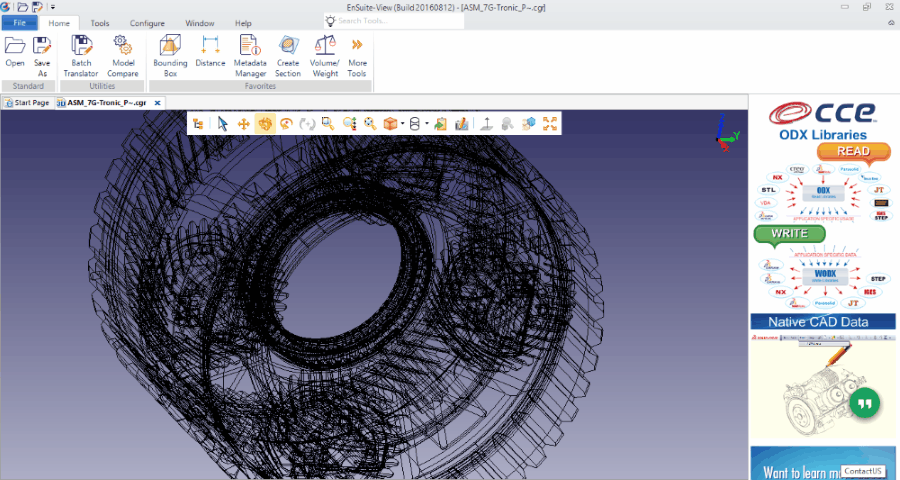Click the highlighted Rotate tool in view toolbar
Screen dimensions: 900x480
click(x=265, y=124)
